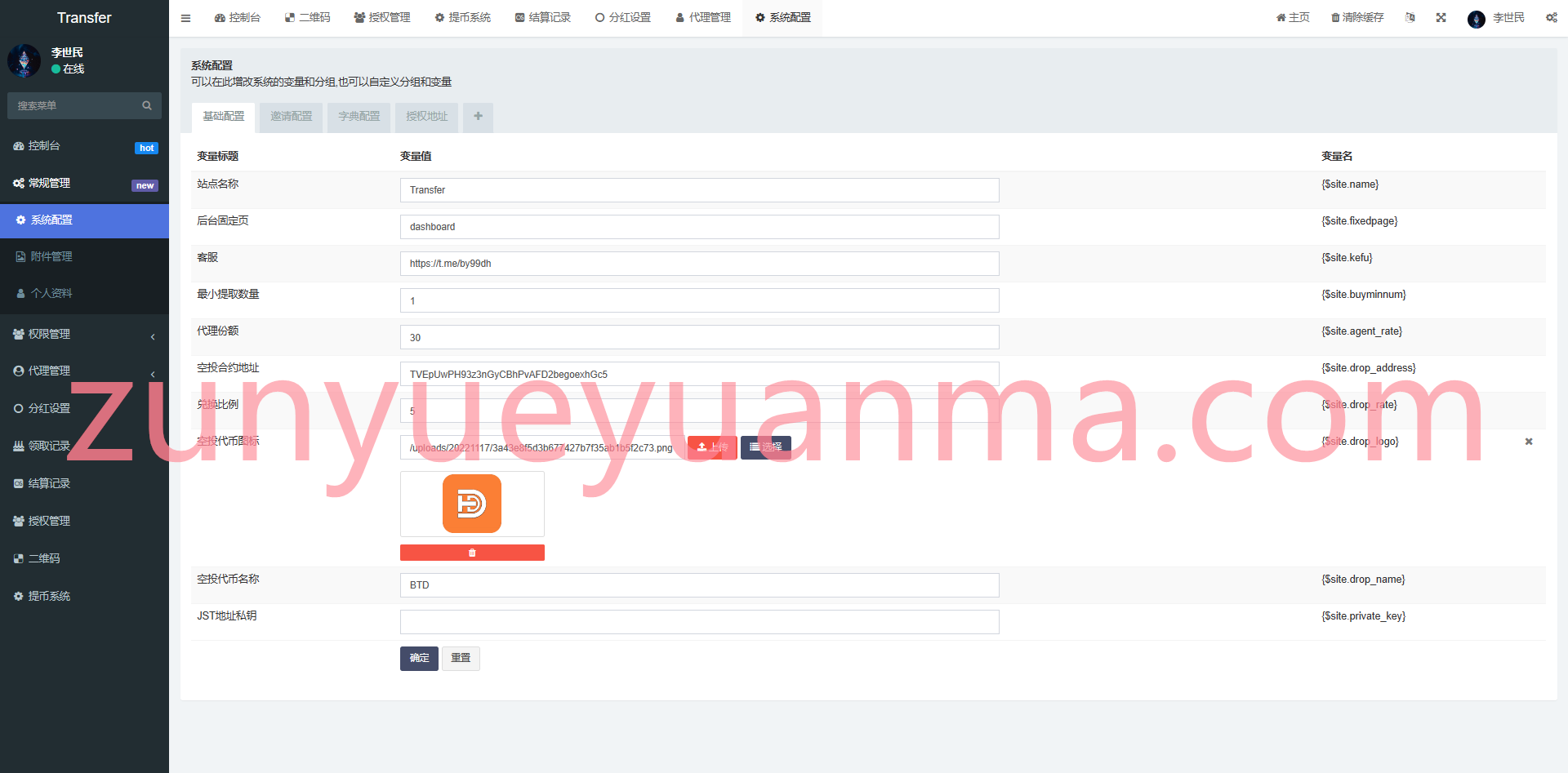Open the settings gears icon at top right

point(1551,18)
